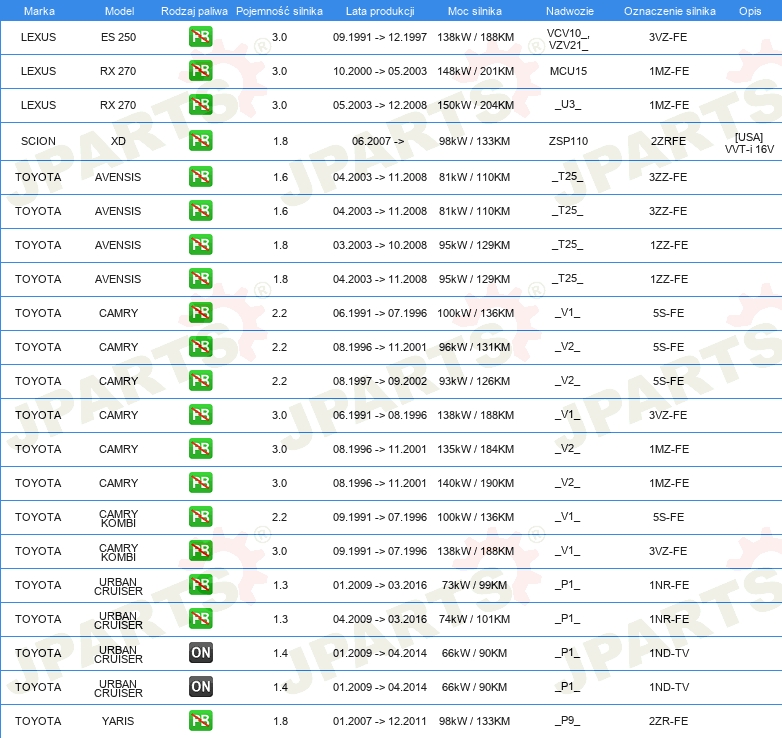Click body code _P9_

tap(568, 720)
